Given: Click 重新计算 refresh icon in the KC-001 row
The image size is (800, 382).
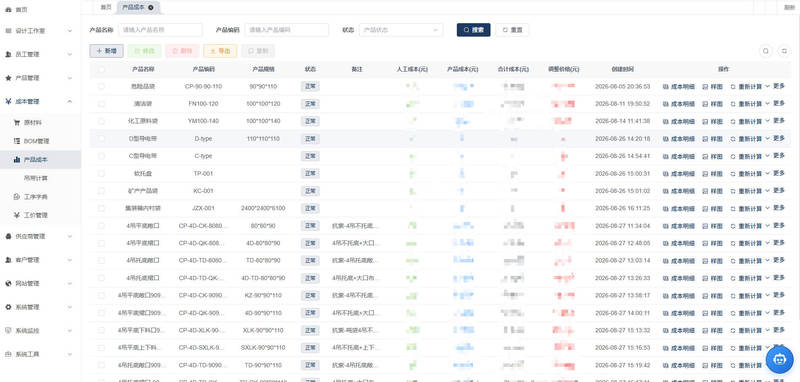Looking at the screenshot, I should tap(733, 191).
